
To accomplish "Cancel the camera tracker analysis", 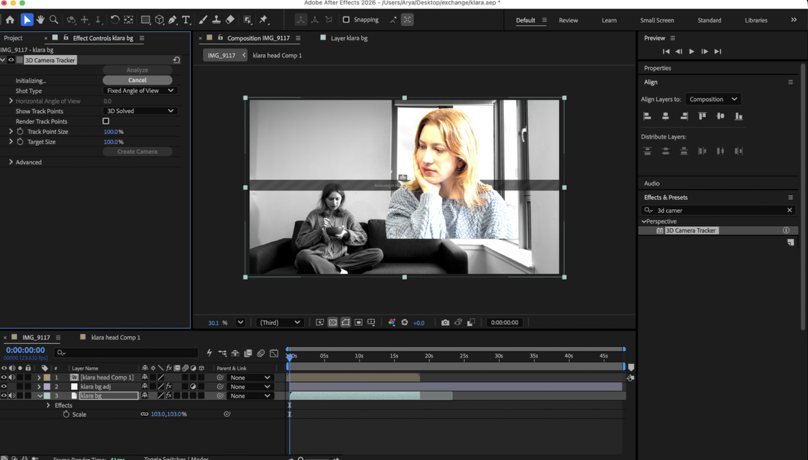I will coord(137,80).
